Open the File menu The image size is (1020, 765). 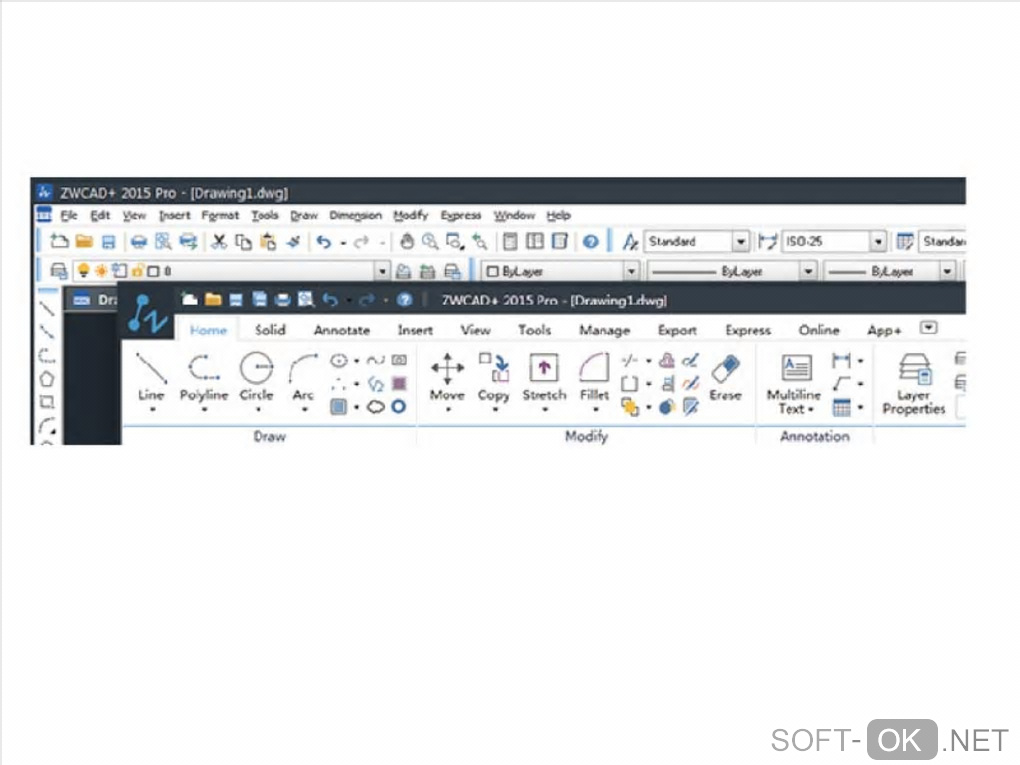pos(69,215)
